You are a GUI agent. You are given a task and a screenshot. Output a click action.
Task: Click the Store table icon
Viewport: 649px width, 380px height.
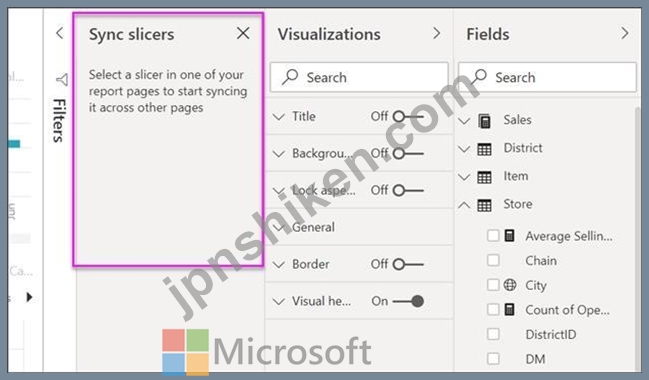(484, 205)
